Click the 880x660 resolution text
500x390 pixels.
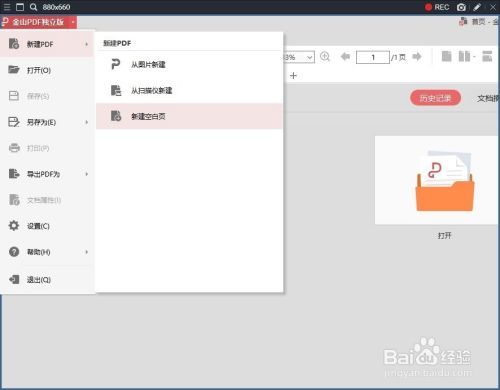tap(56, 7)
